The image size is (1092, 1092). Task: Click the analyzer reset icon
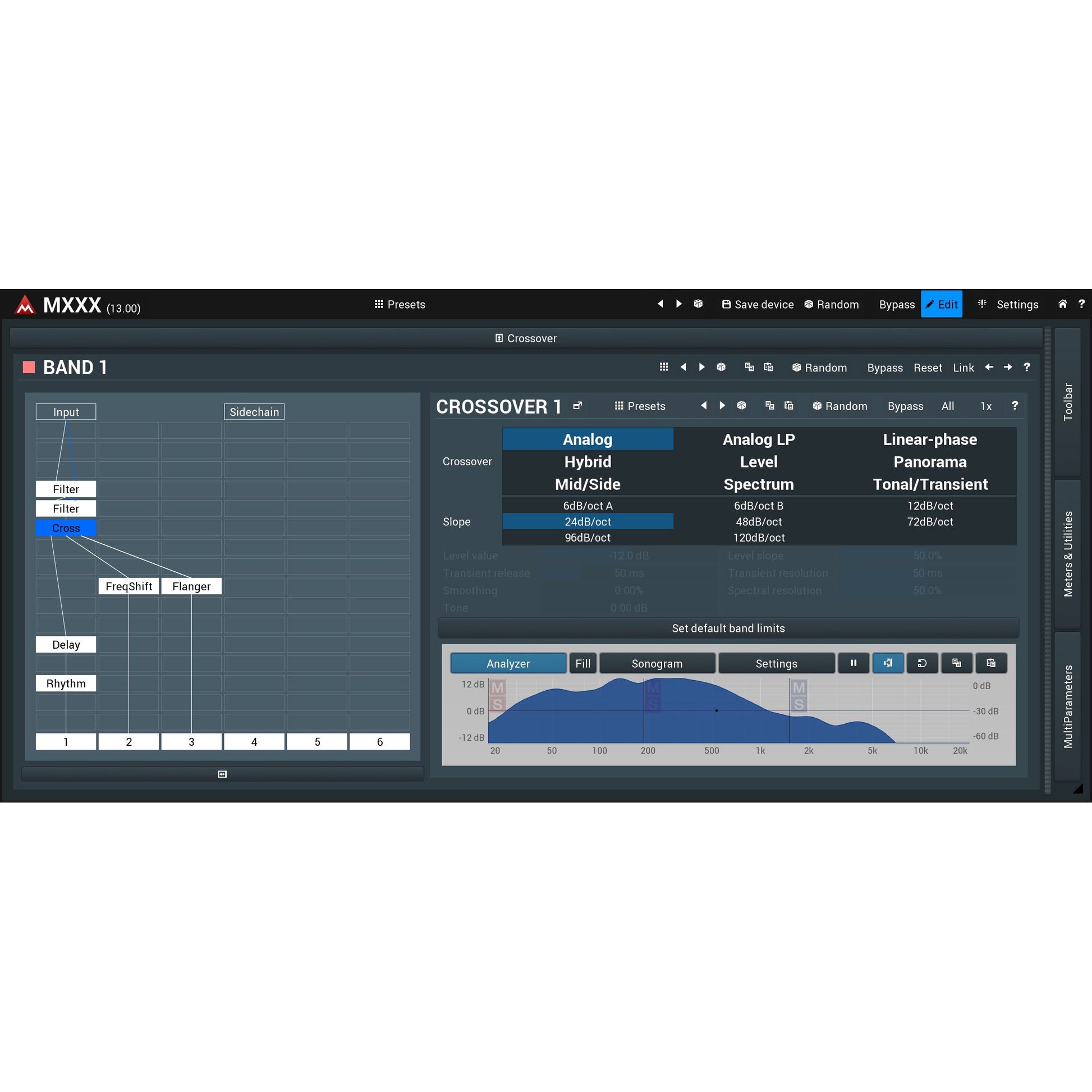pyautogui.click(x=922, y=663)
